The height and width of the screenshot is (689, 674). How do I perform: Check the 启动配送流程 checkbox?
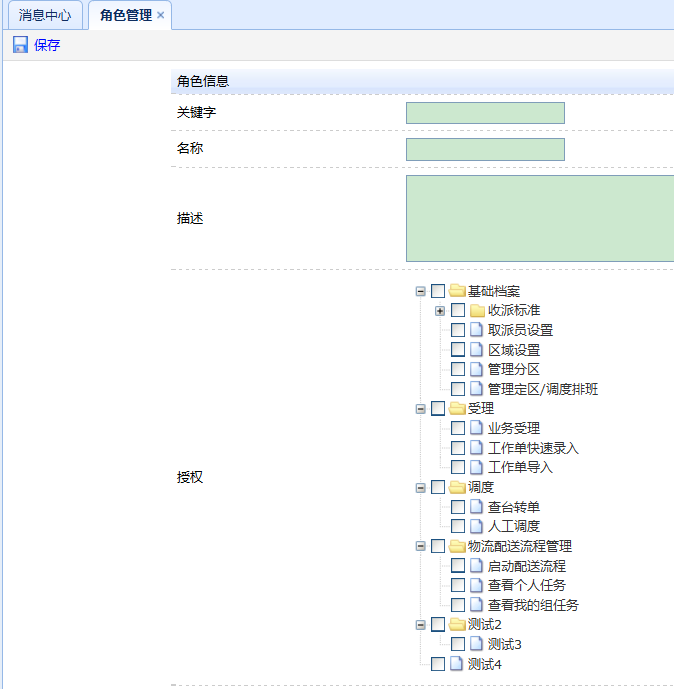[x=458, y=566]
